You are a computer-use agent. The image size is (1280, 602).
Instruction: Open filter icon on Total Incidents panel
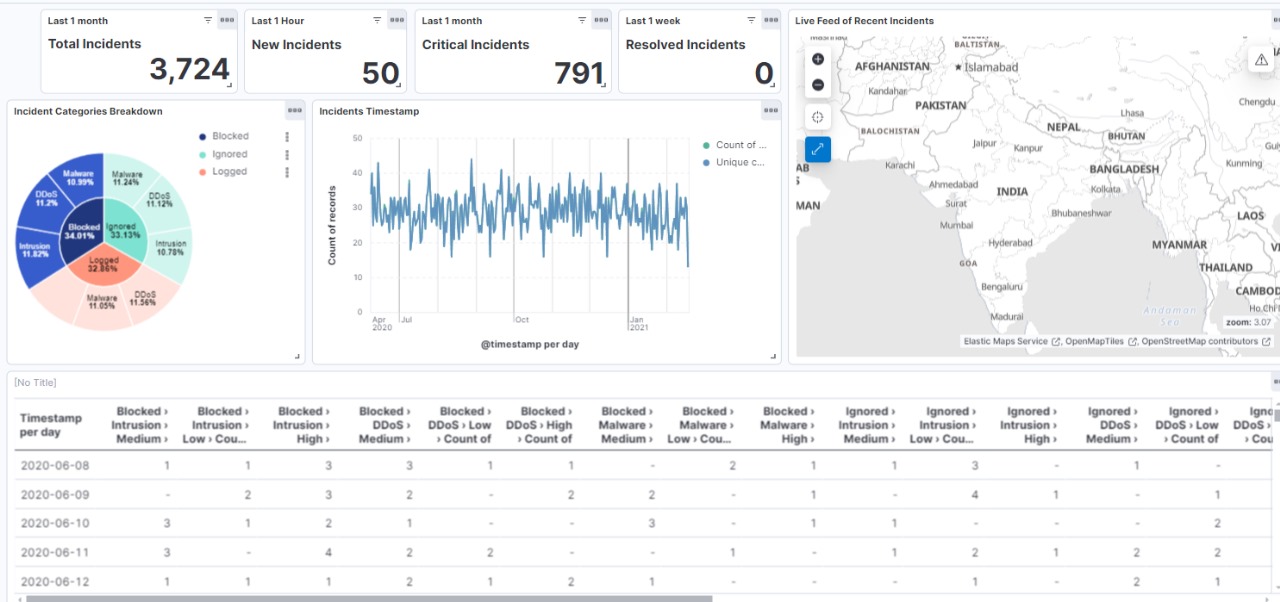(208, 20)
